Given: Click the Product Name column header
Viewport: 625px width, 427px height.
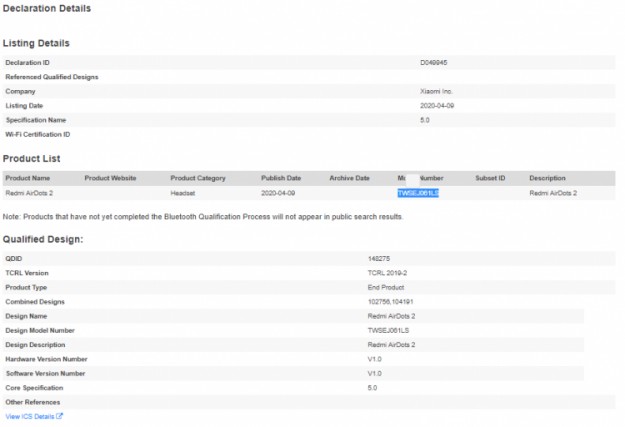Looking at the screenshot, I should 27,178.
